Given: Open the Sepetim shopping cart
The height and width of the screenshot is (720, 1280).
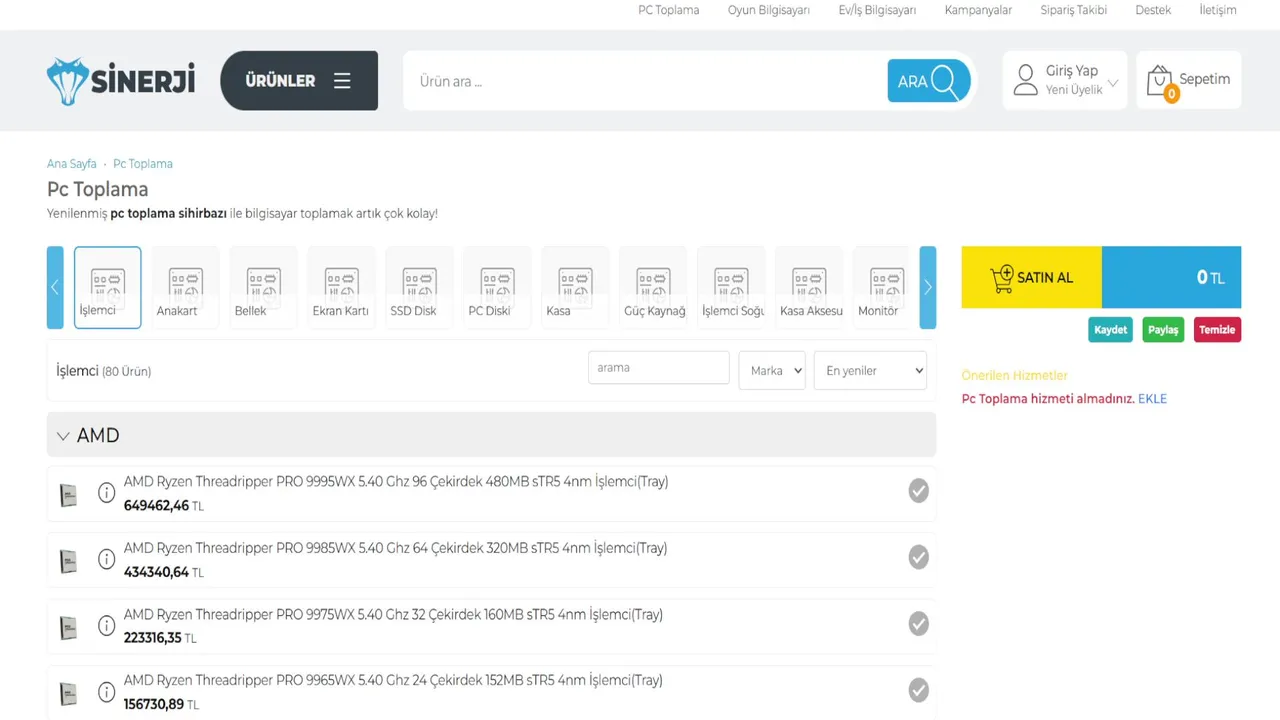Looking at the screenshot, I should (x=1188, y=80).
